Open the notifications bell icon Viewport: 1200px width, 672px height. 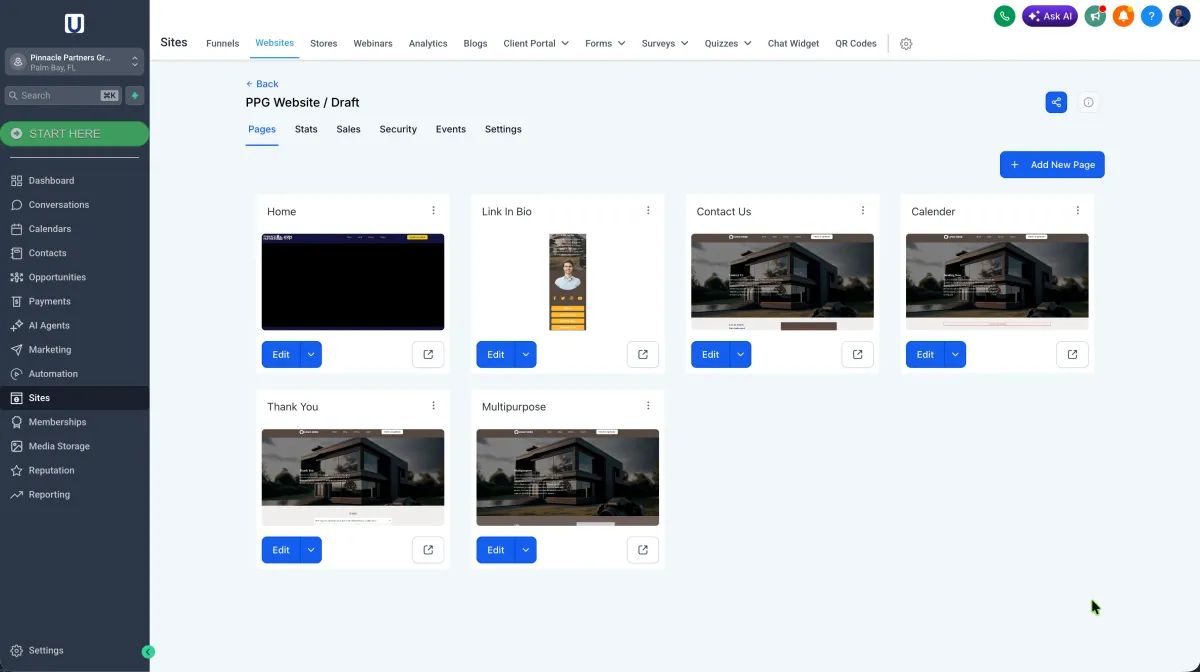pyautogui.click(x=1123, y=16)
